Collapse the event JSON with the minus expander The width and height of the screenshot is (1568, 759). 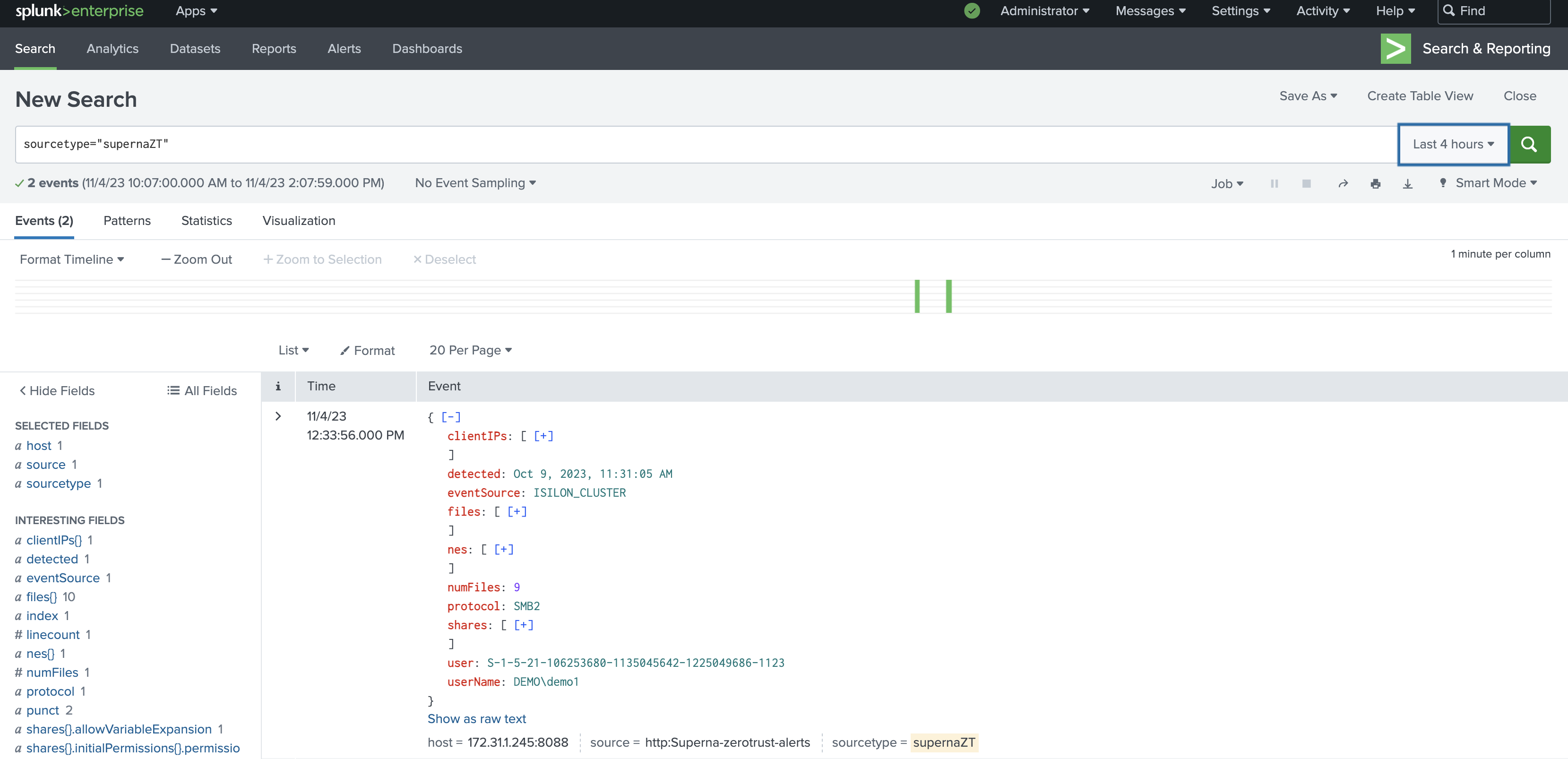pyautogui.click(x=450, y=417)
